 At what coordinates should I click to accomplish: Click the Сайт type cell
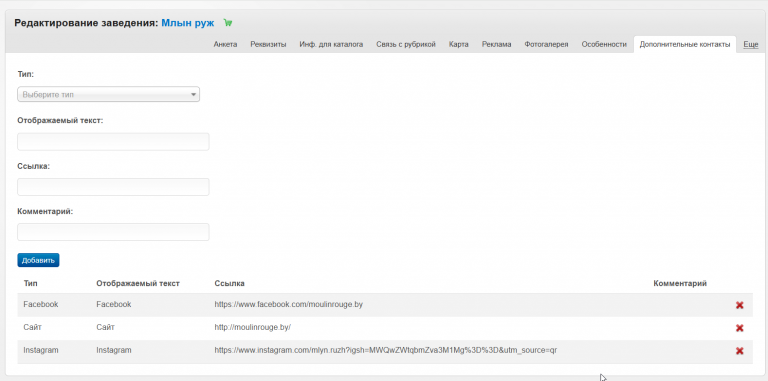click(x=32, y=327)
